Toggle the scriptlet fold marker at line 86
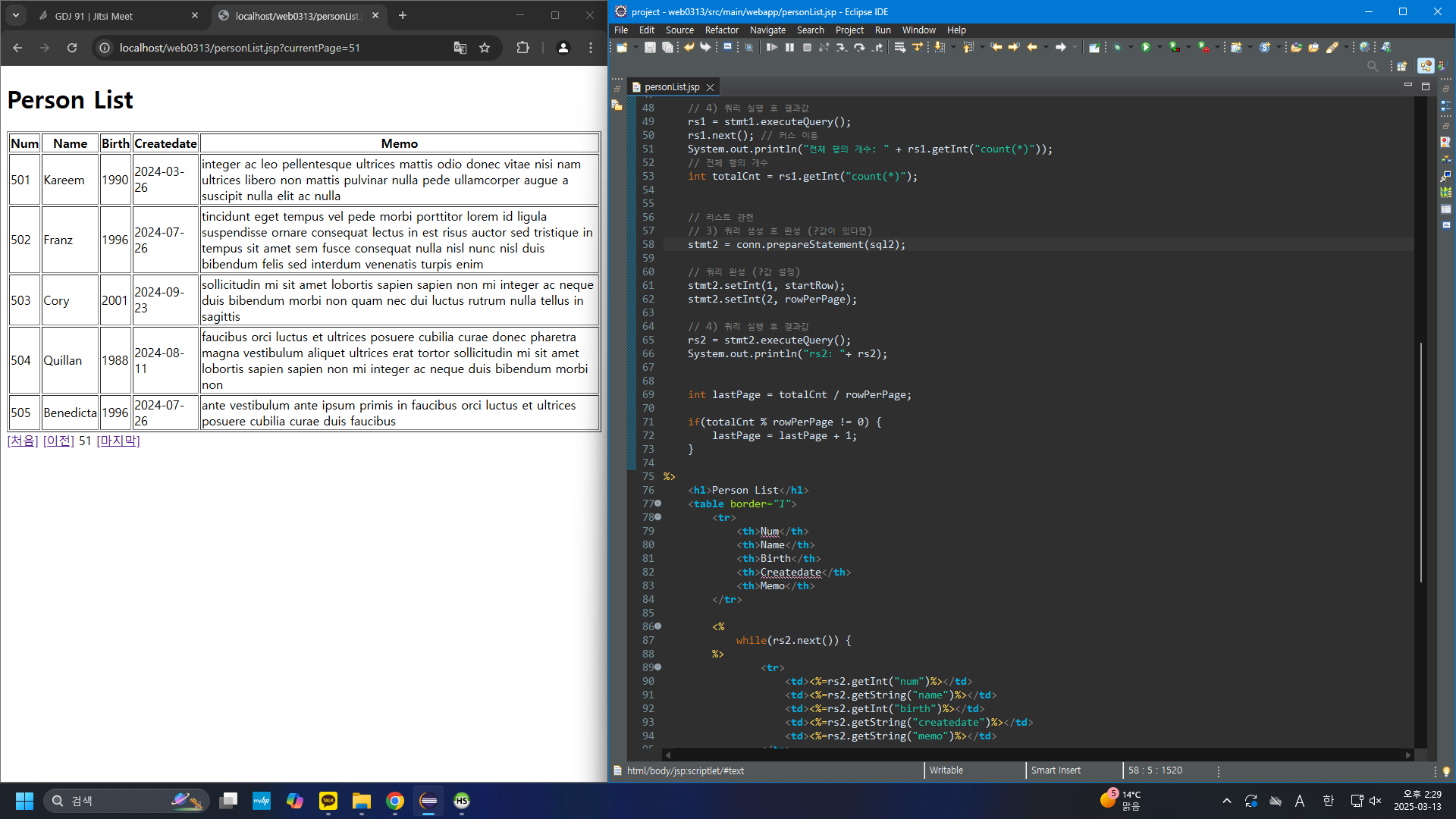 coord(658,626)
